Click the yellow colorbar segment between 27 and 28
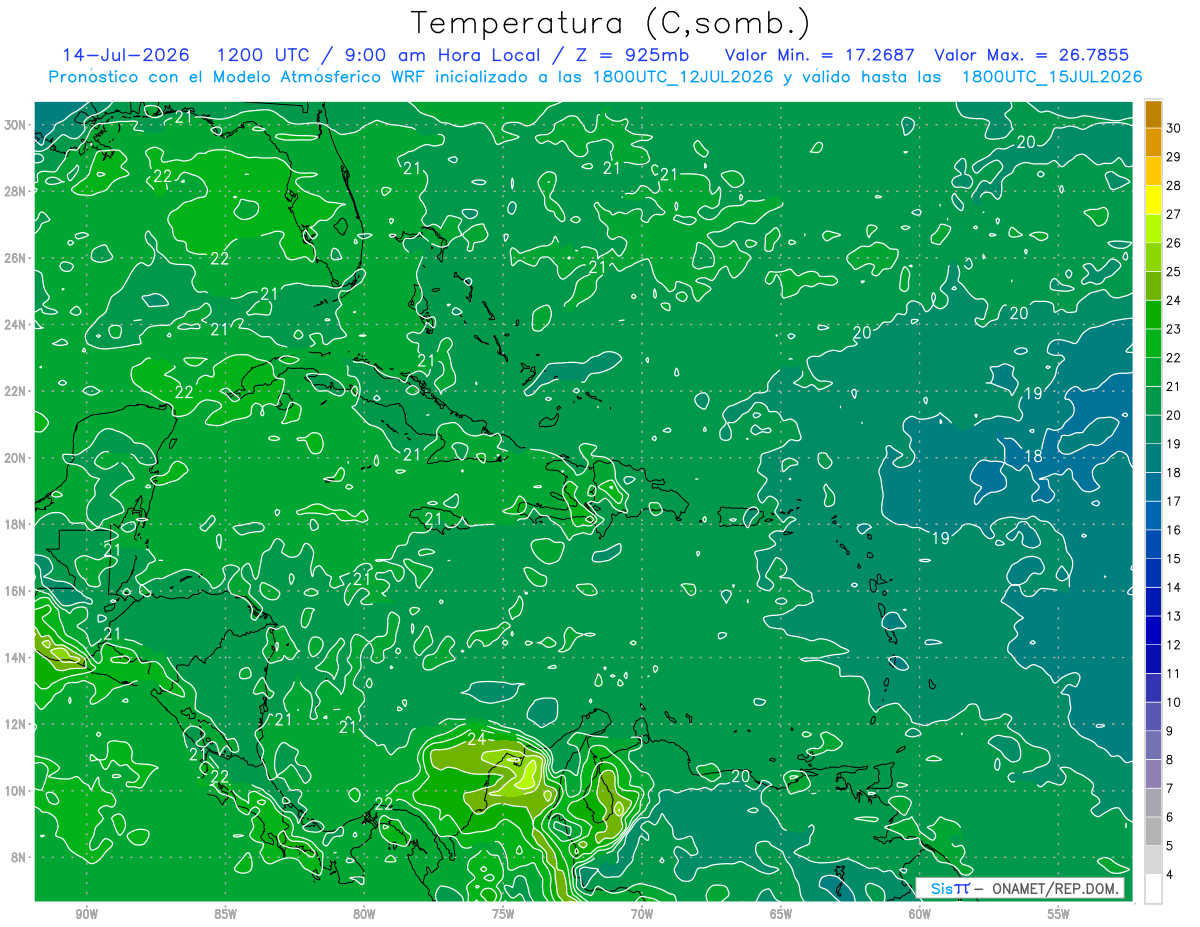Viewport: 1200px width, 927px height. 1153,200
